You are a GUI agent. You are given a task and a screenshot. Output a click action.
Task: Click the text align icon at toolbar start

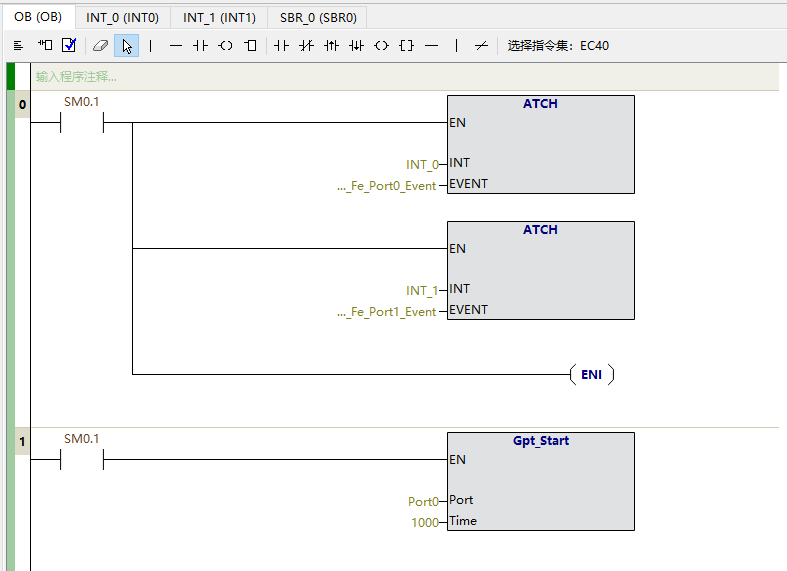pyautogui.click(x=18, y=45)
